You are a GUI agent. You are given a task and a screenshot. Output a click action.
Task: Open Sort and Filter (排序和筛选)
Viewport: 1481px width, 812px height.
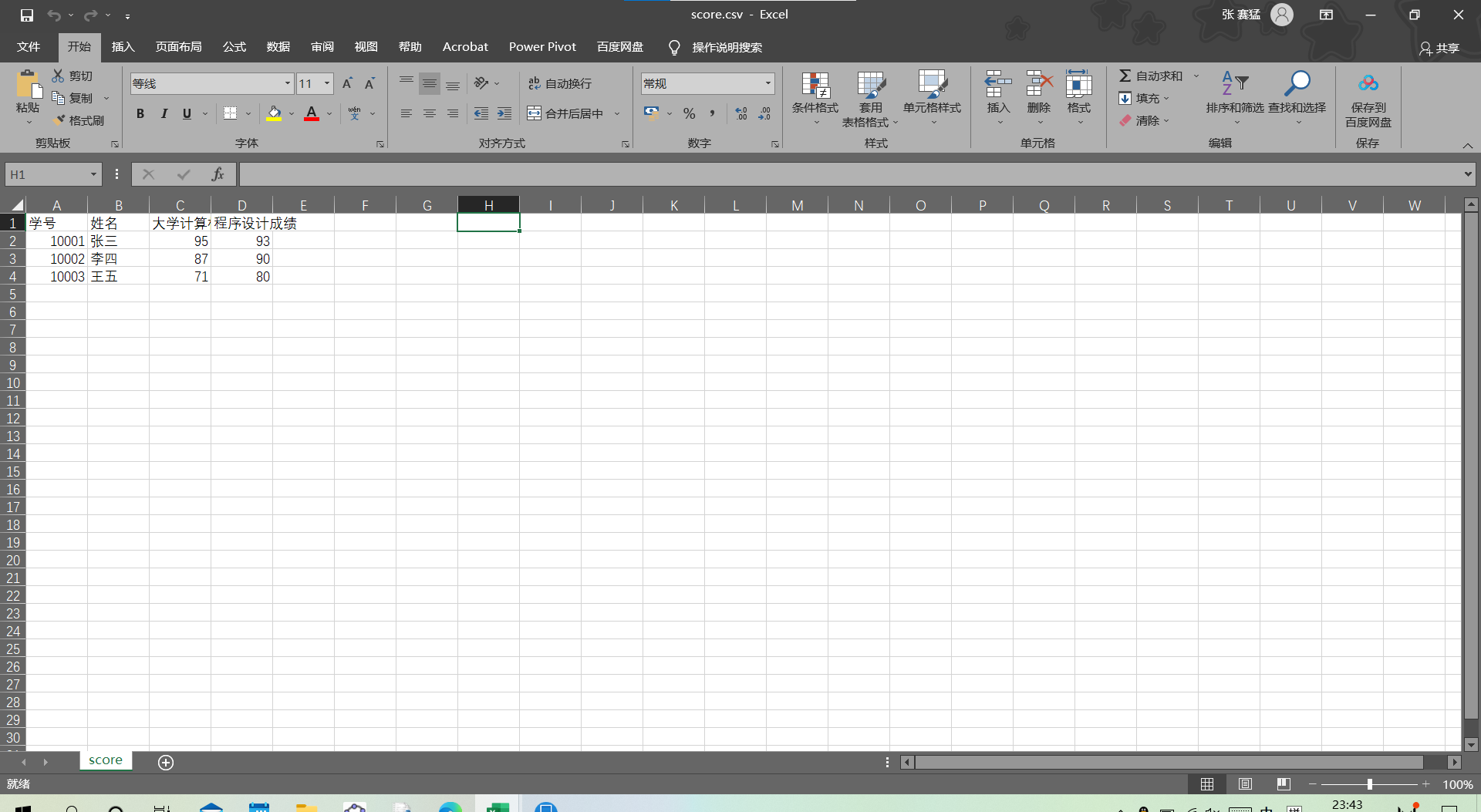pyautogui.click(x=1236, y=99)
